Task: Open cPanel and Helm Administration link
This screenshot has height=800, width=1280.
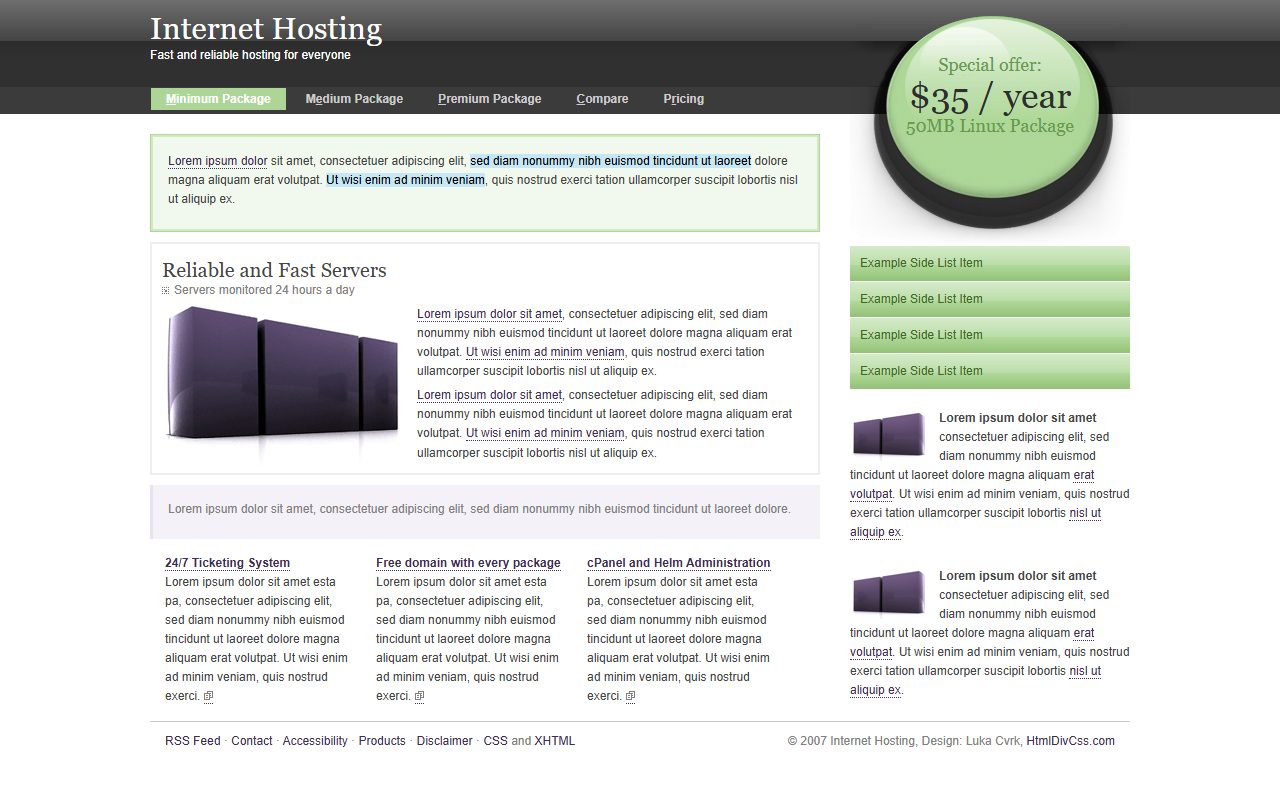Action: click(678, 563)
